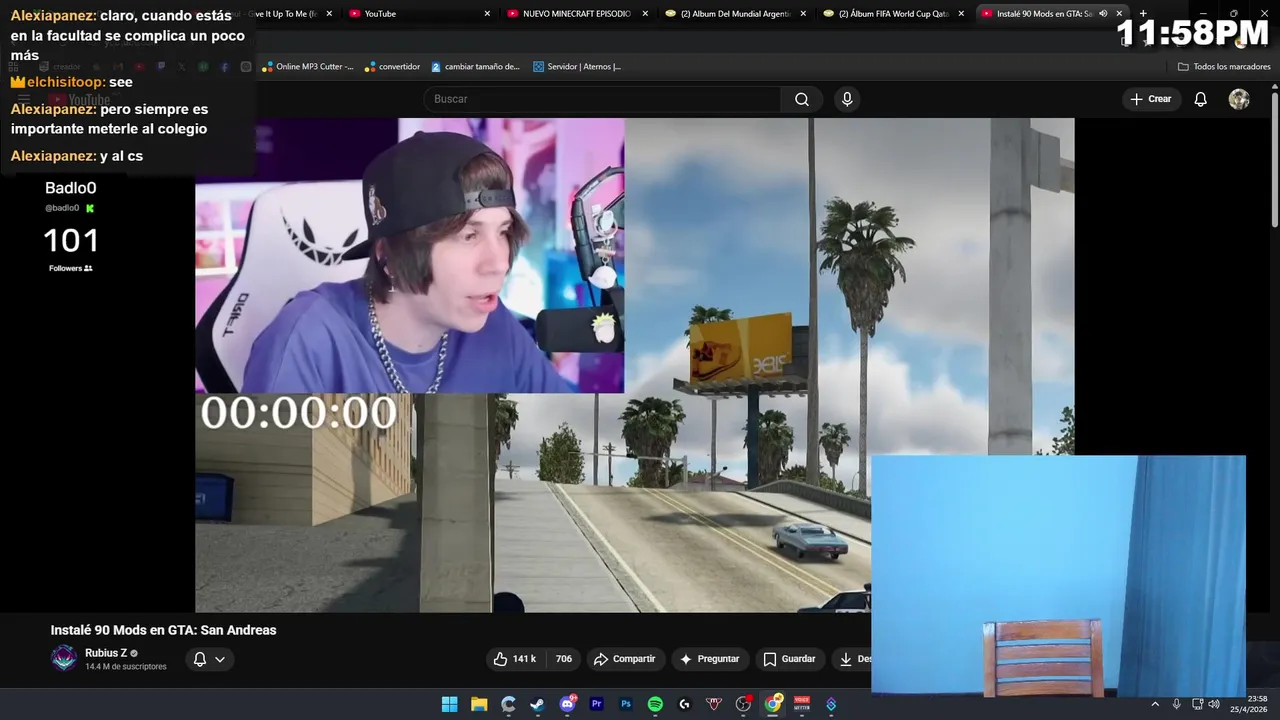Close the NUEVO MINECRAFT EPISODIO tab
Viewport: 1280px width, 720px height.
(645, 14)
